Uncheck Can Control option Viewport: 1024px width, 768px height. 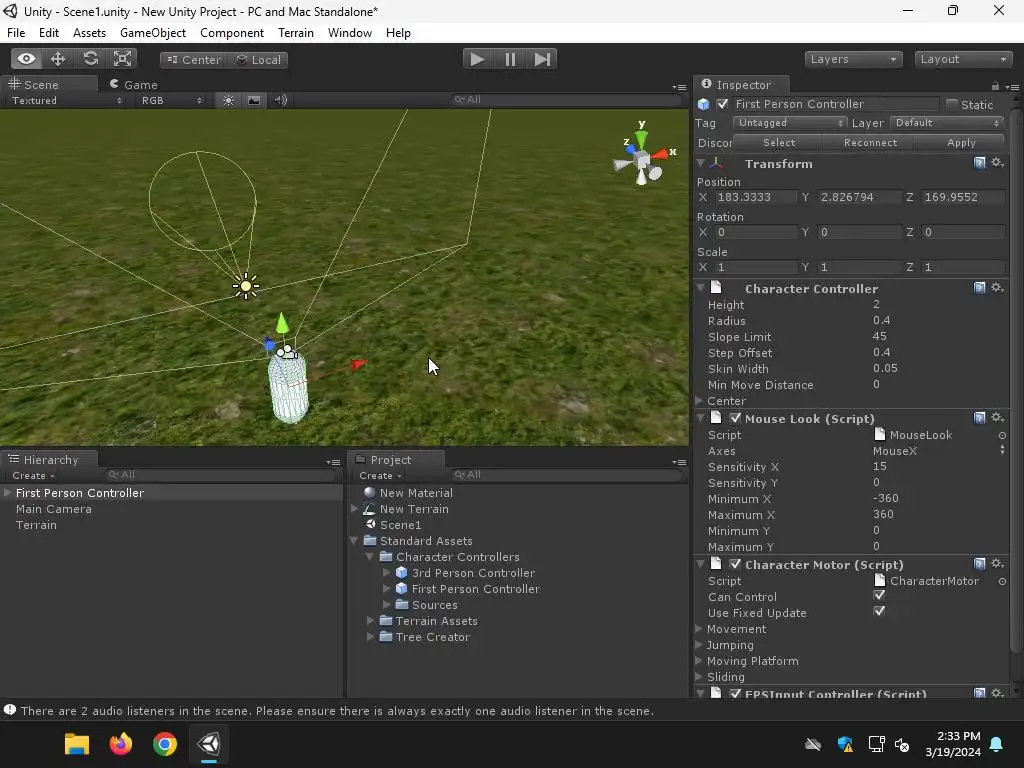point(879,596)
